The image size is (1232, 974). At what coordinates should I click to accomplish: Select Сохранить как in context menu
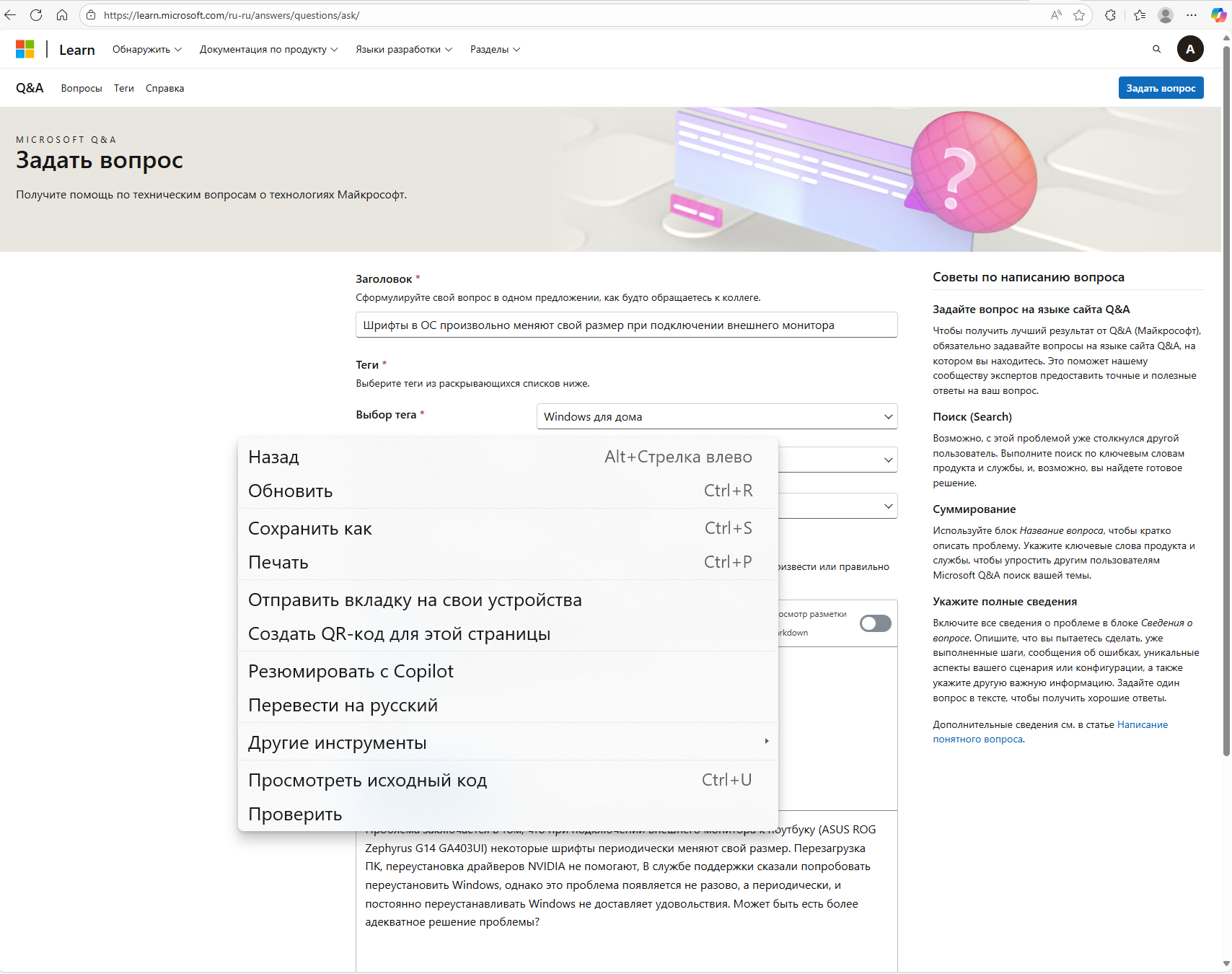(x=508, y=528)
